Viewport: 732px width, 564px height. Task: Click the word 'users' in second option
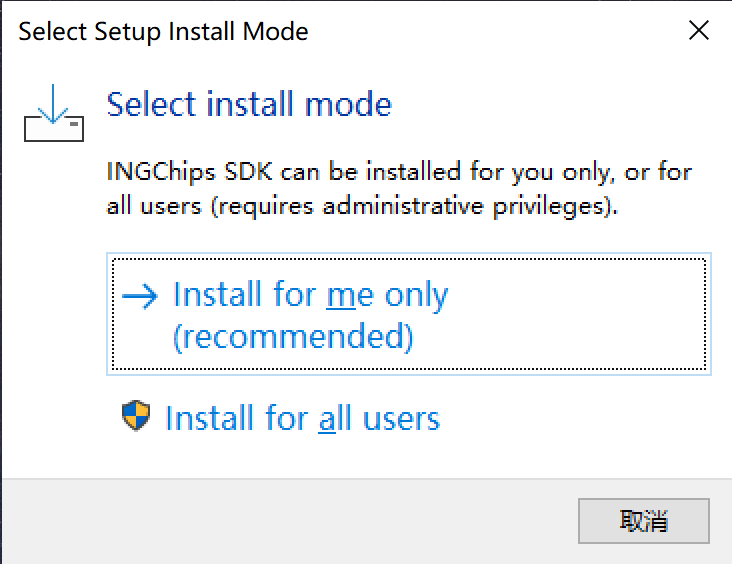point(401,418)
